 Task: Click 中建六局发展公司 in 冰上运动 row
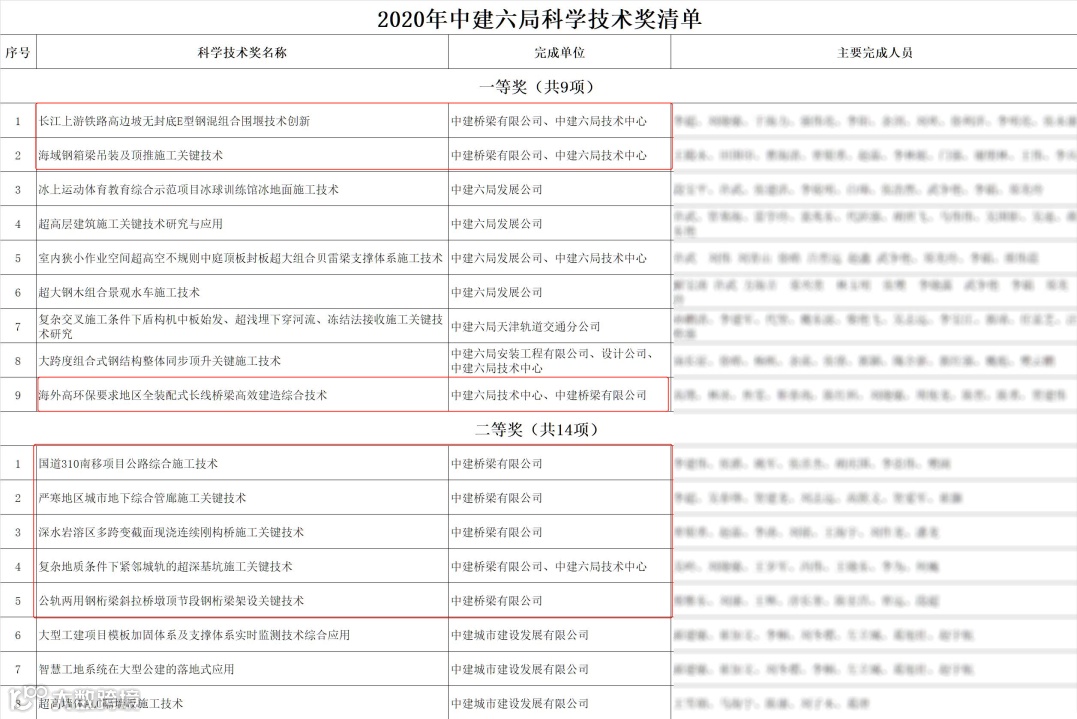click(497, 190)
